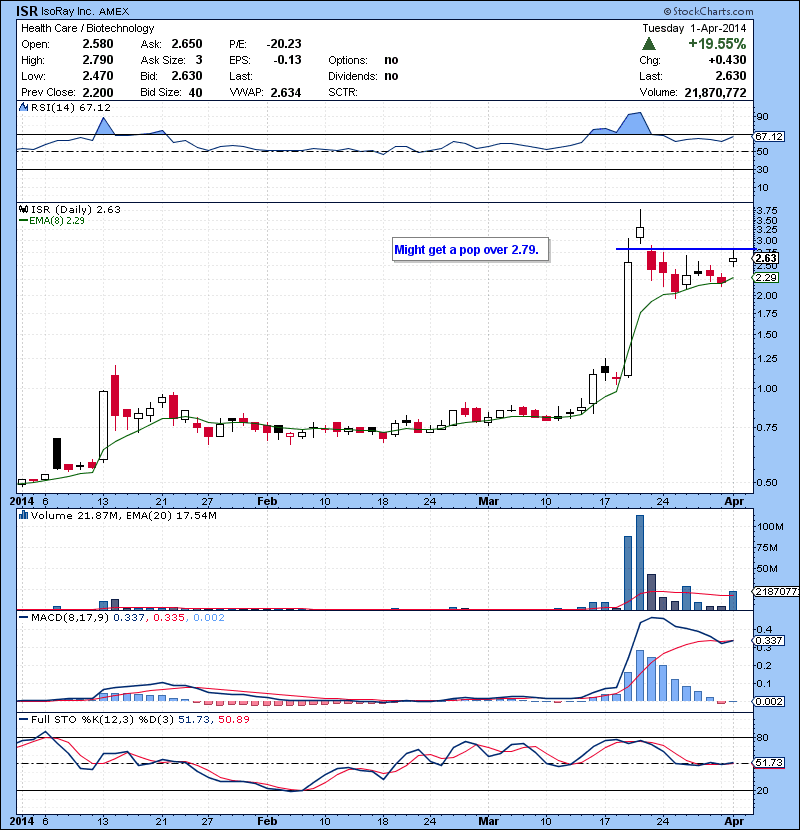The height and width of the screenshot is (830, 800).
Task: Click the EPS value -0.13
Action: (287, 60)
